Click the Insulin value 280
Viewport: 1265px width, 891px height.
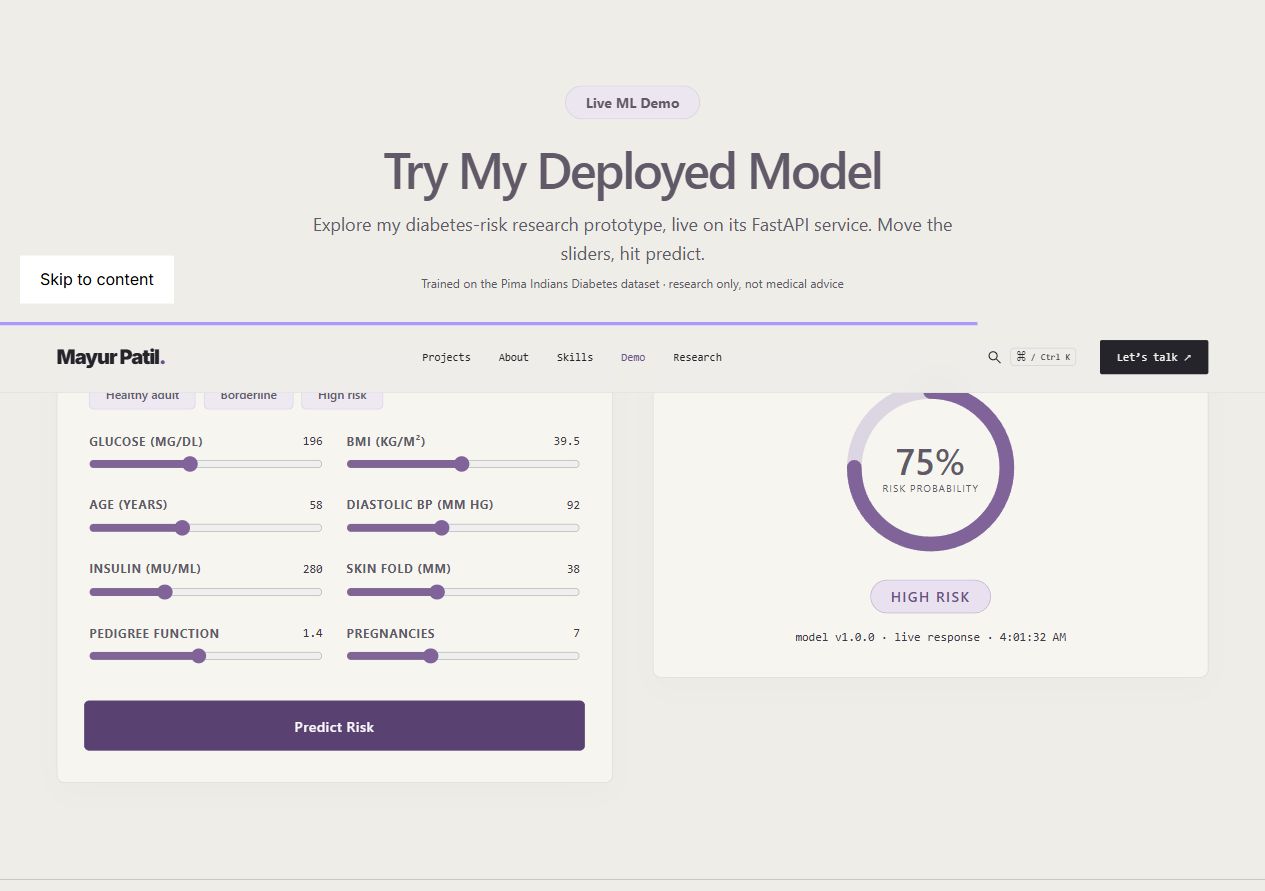click(312, 569)
